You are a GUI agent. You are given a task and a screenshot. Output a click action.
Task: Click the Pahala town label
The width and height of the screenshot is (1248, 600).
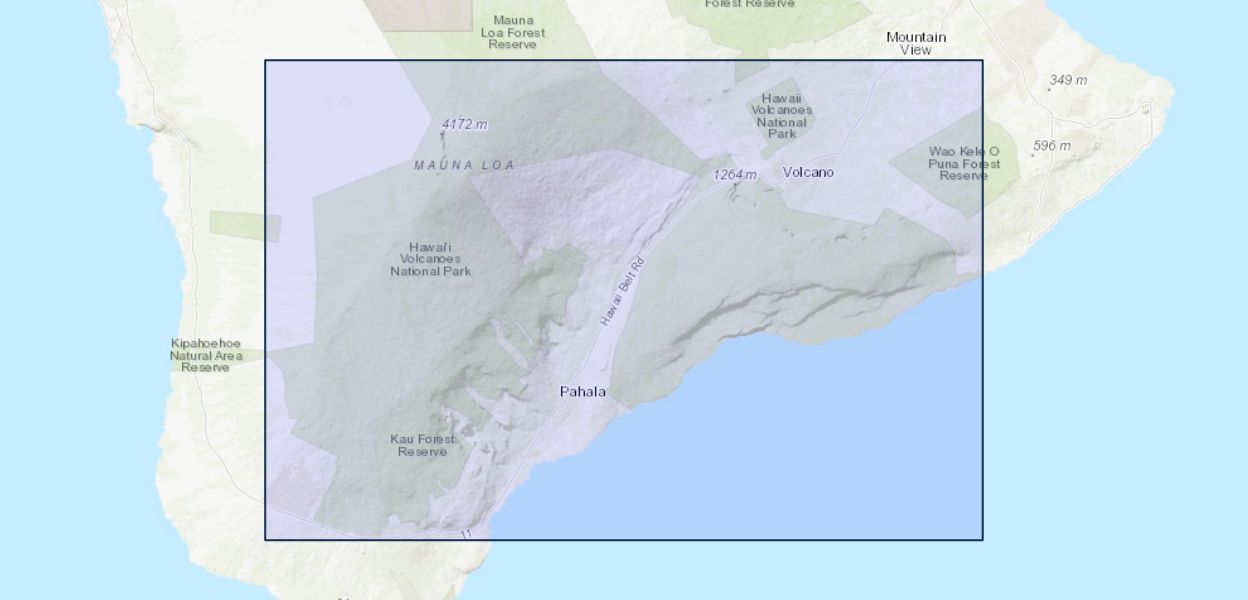(x=582, y=392)
